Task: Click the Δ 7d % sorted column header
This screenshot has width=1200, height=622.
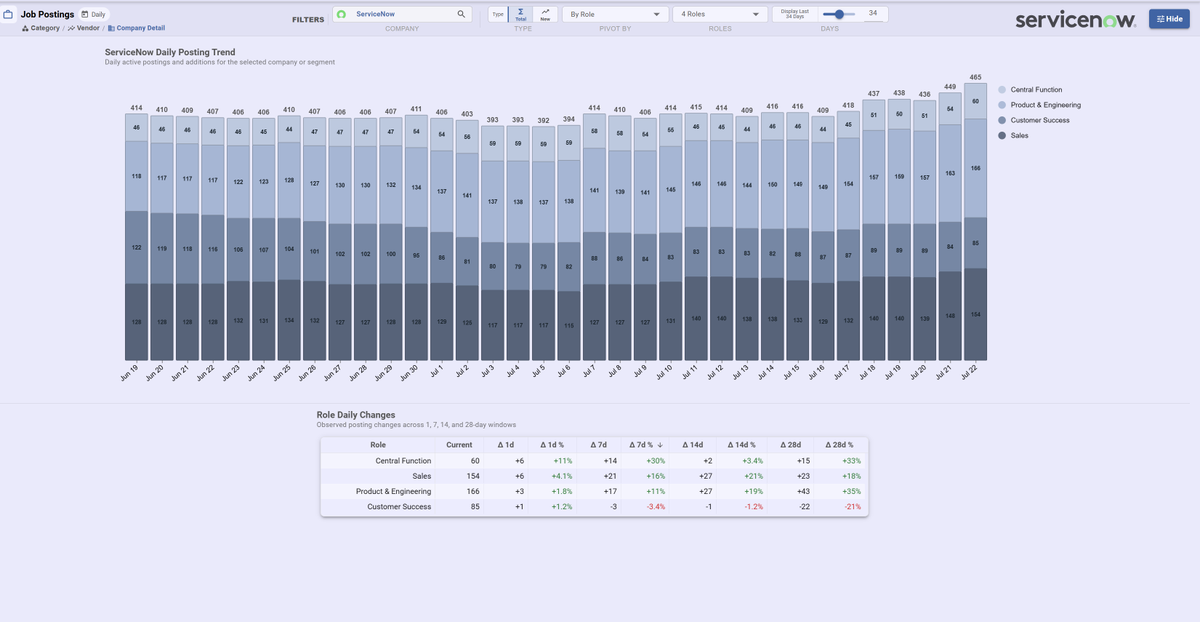Action: (648, 445)
